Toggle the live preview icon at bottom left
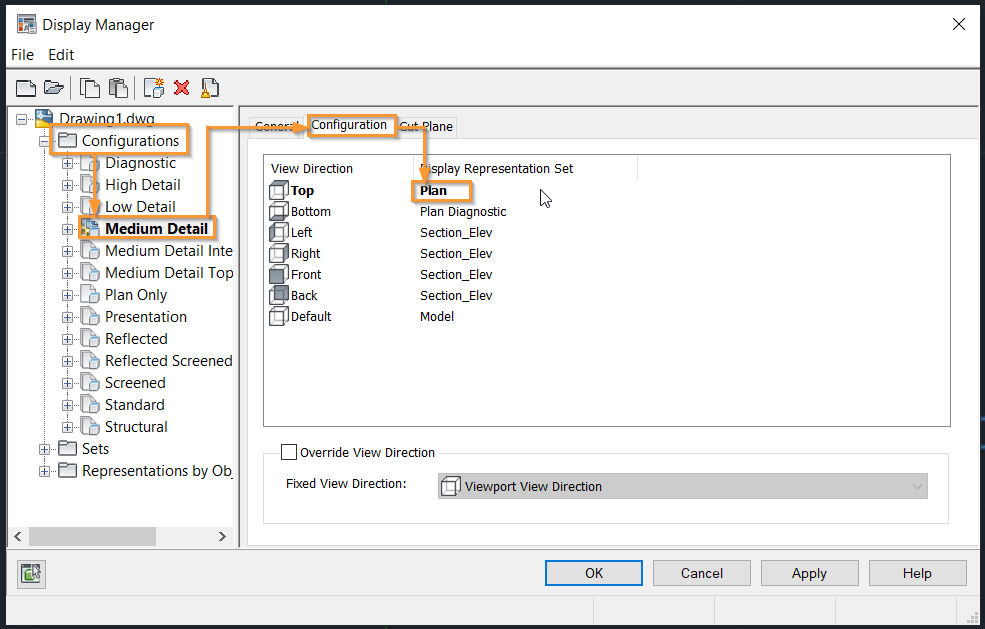Viewport: 985px width, 629px height. [x=31, y=573]
